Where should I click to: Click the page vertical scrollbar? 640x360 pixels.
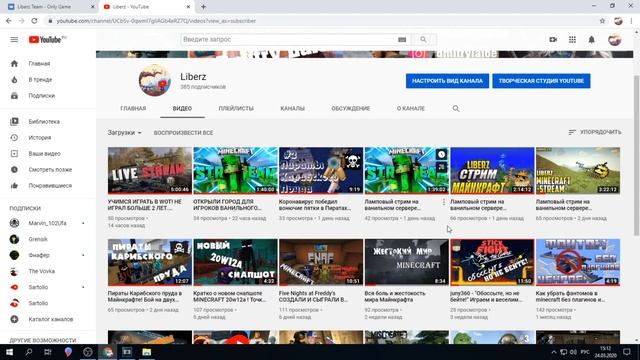click(636, 155)
